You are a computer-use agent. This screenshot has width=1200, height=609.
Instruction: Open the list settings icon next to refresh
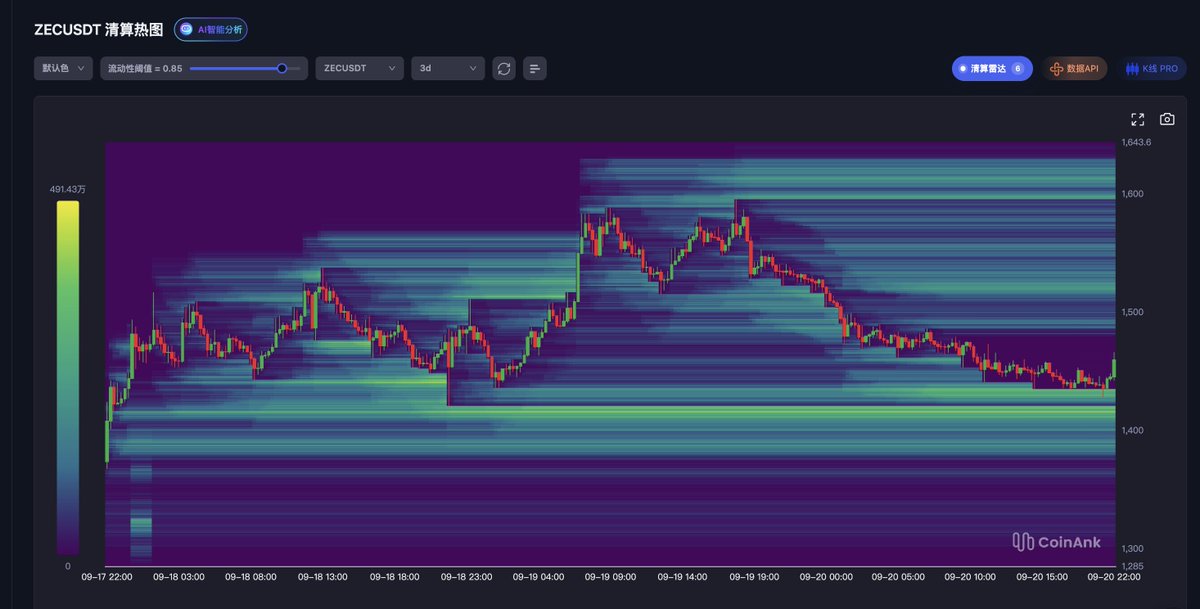click(535, 68)
